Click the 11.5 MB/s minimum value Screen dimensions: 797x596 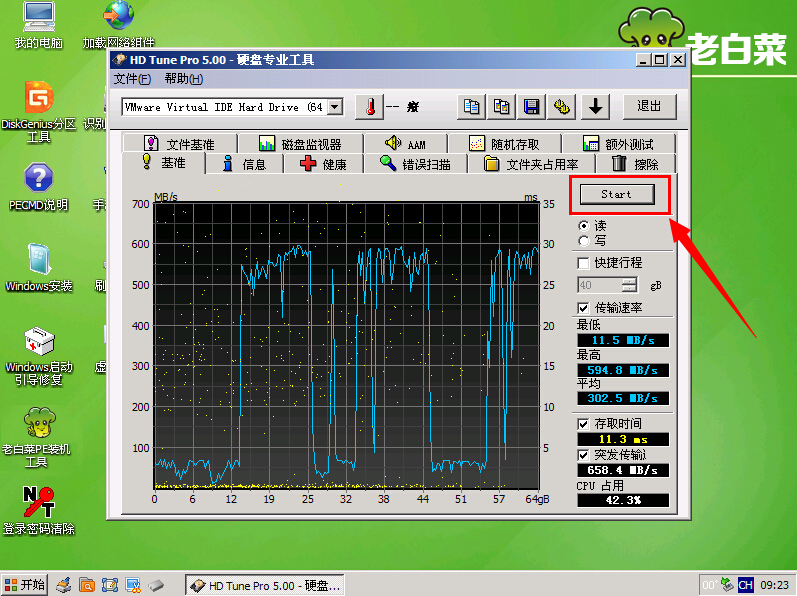coord(623,340)
